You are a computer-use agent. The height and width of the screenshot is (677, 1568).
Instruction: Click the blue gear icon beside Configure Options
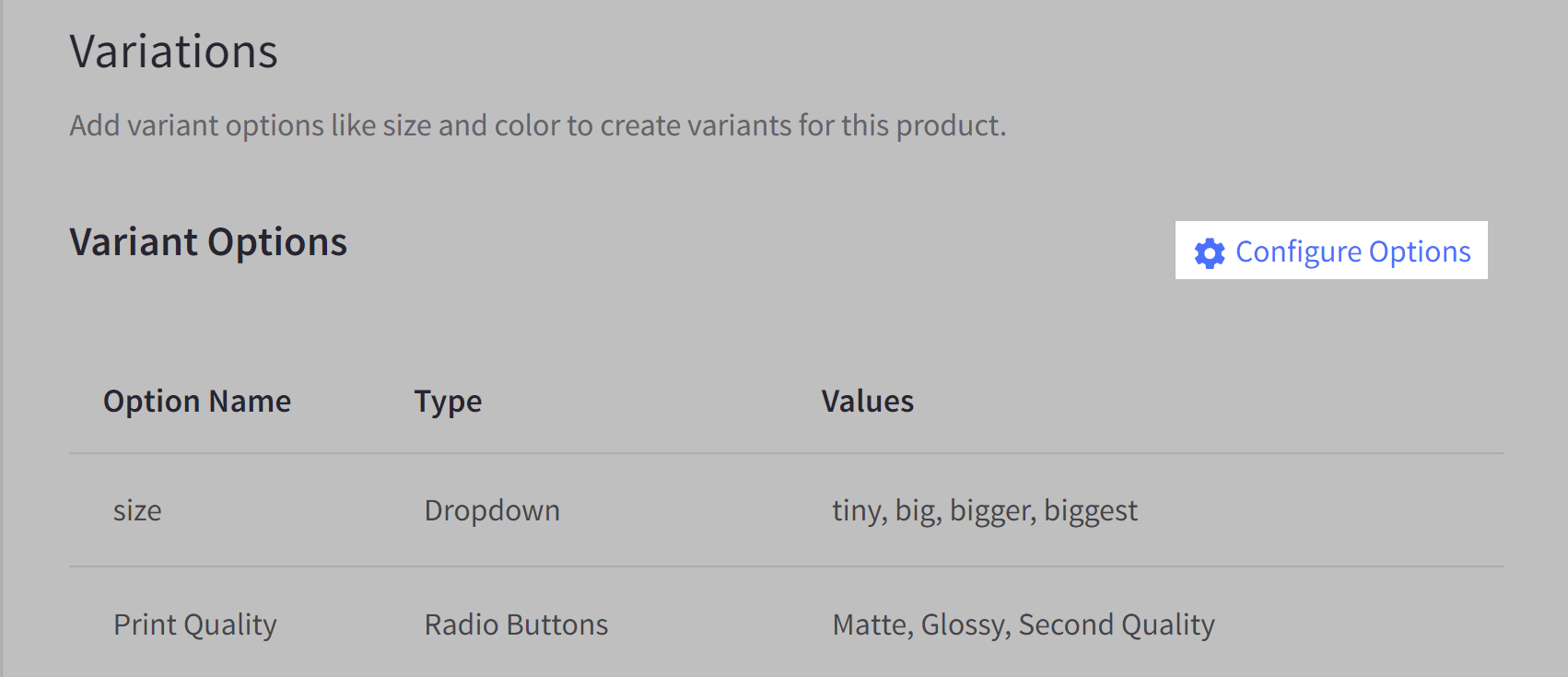pos(1210,251)
